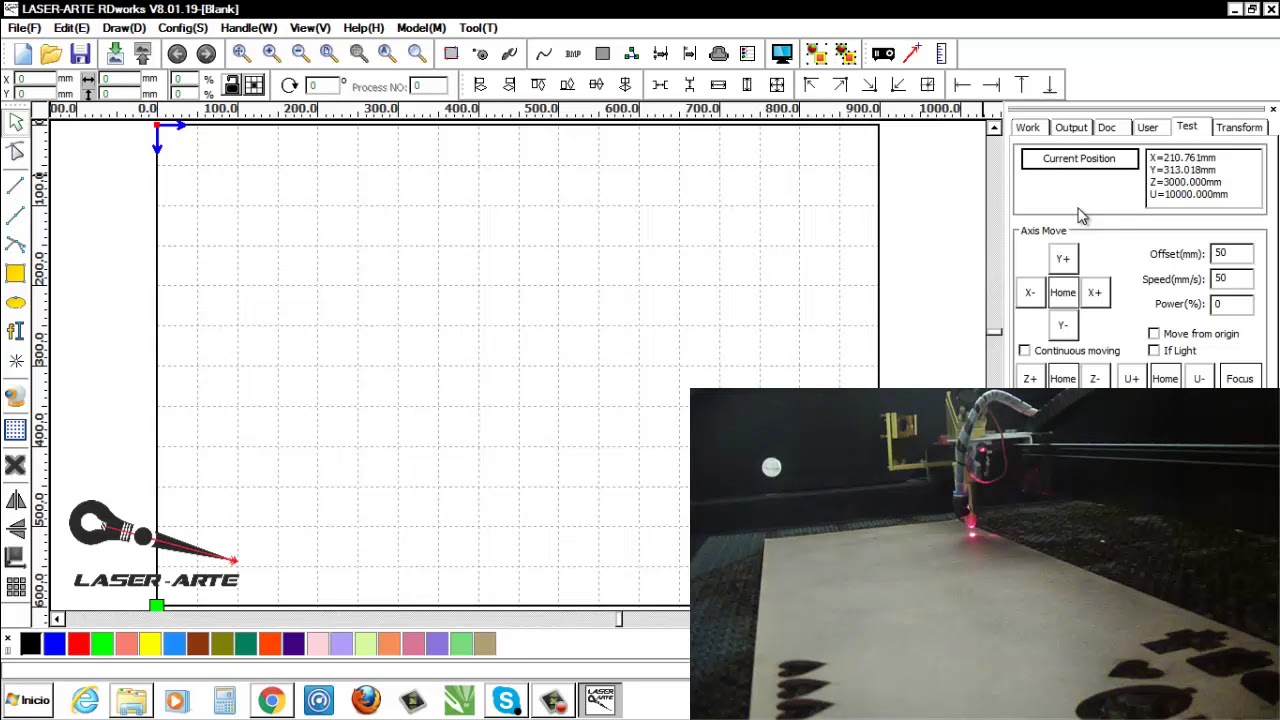Viewport: 1280px width, 720px height.
Task: Open the Model(M) menu
Action: (421, 28)
